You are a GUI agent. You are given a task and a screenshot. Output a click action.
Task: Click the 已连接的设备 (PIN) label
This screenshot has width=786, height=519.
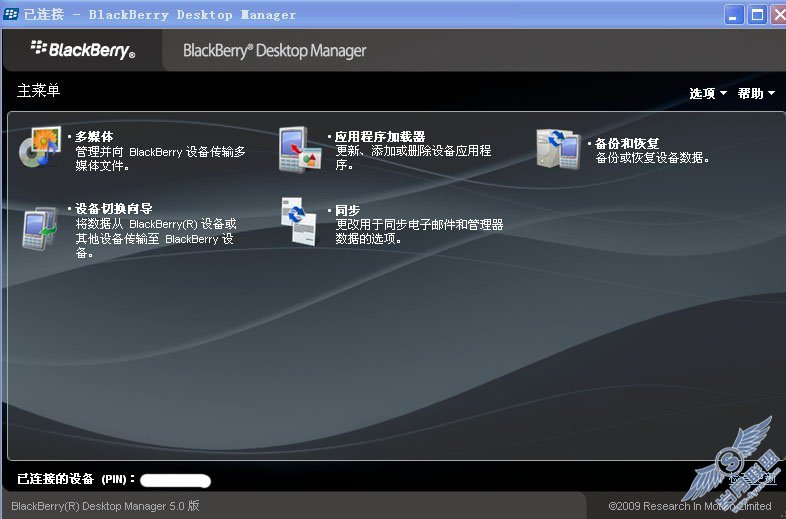click(x=76, y=479)
